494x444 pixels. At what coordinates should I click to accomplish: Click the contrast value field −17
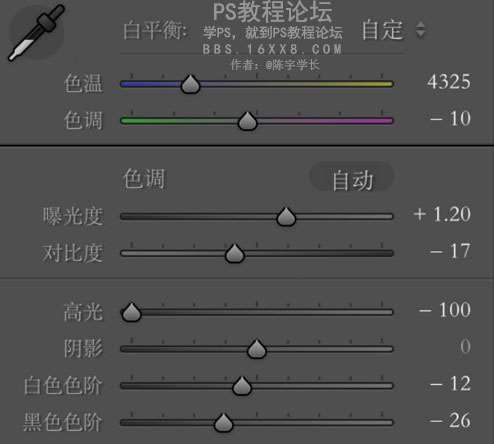tap(450, 251)
